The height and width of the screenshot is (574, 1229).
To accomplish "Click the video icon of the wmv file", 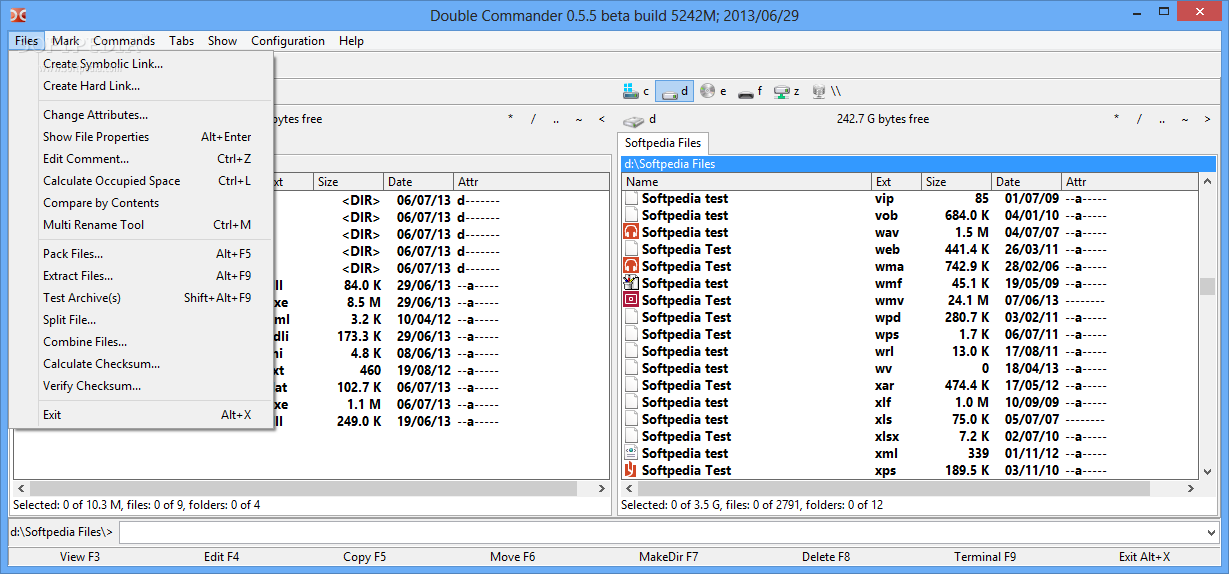I will (x=631, y=300).
